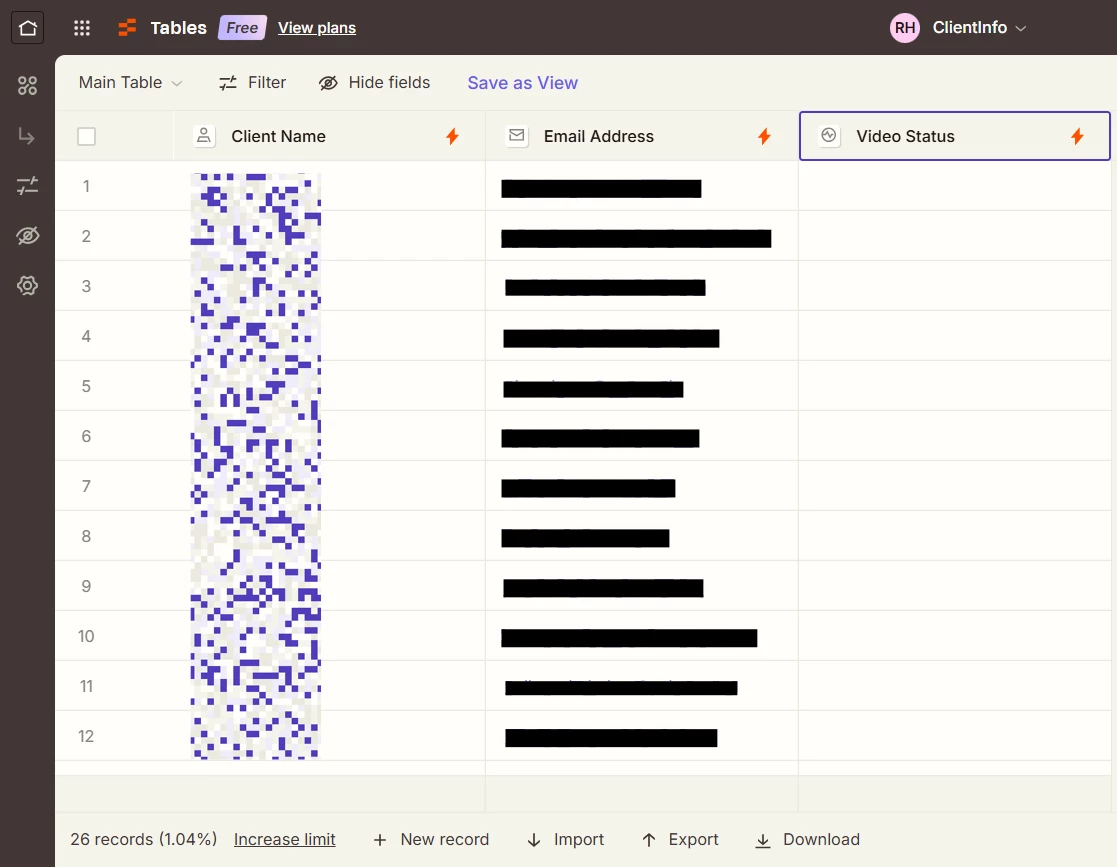The height and width of the screenshot is (867, 1117).
Task: Click the Video Status field type icon
Action: [x=828, y=136]
